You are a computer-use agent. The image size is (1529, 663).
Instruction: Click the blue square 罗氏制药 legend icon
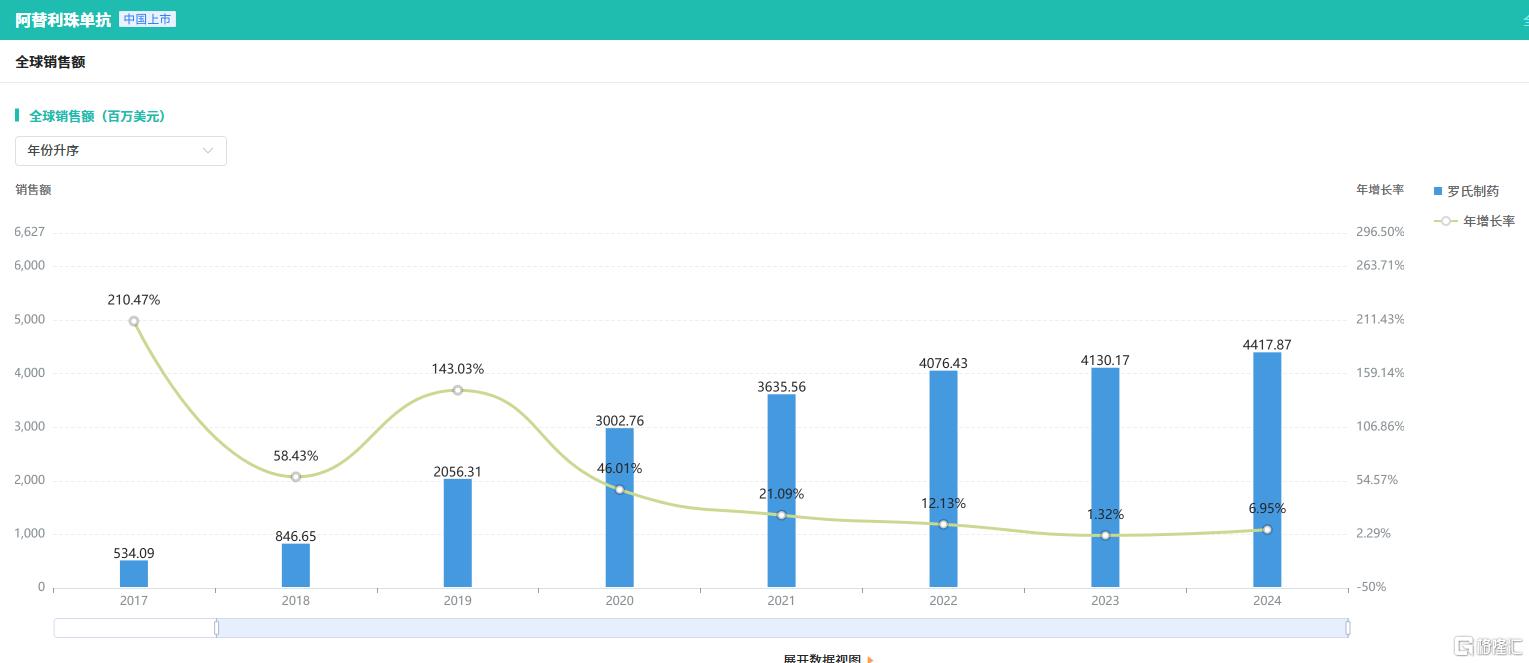(1438, 191)
